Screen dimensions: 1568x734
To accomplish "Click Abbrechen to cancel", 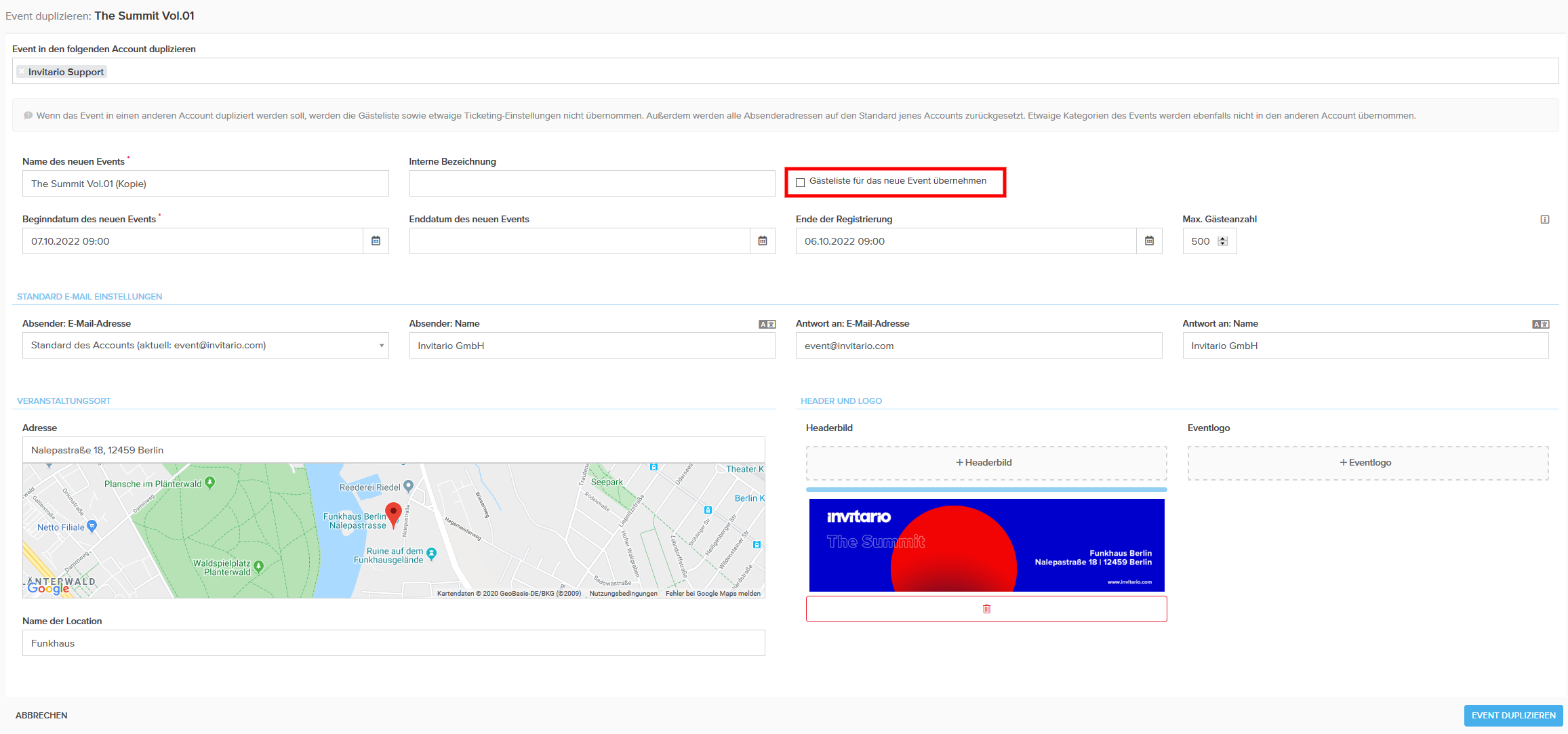I will pyautogui.click(x=41, y=716).
